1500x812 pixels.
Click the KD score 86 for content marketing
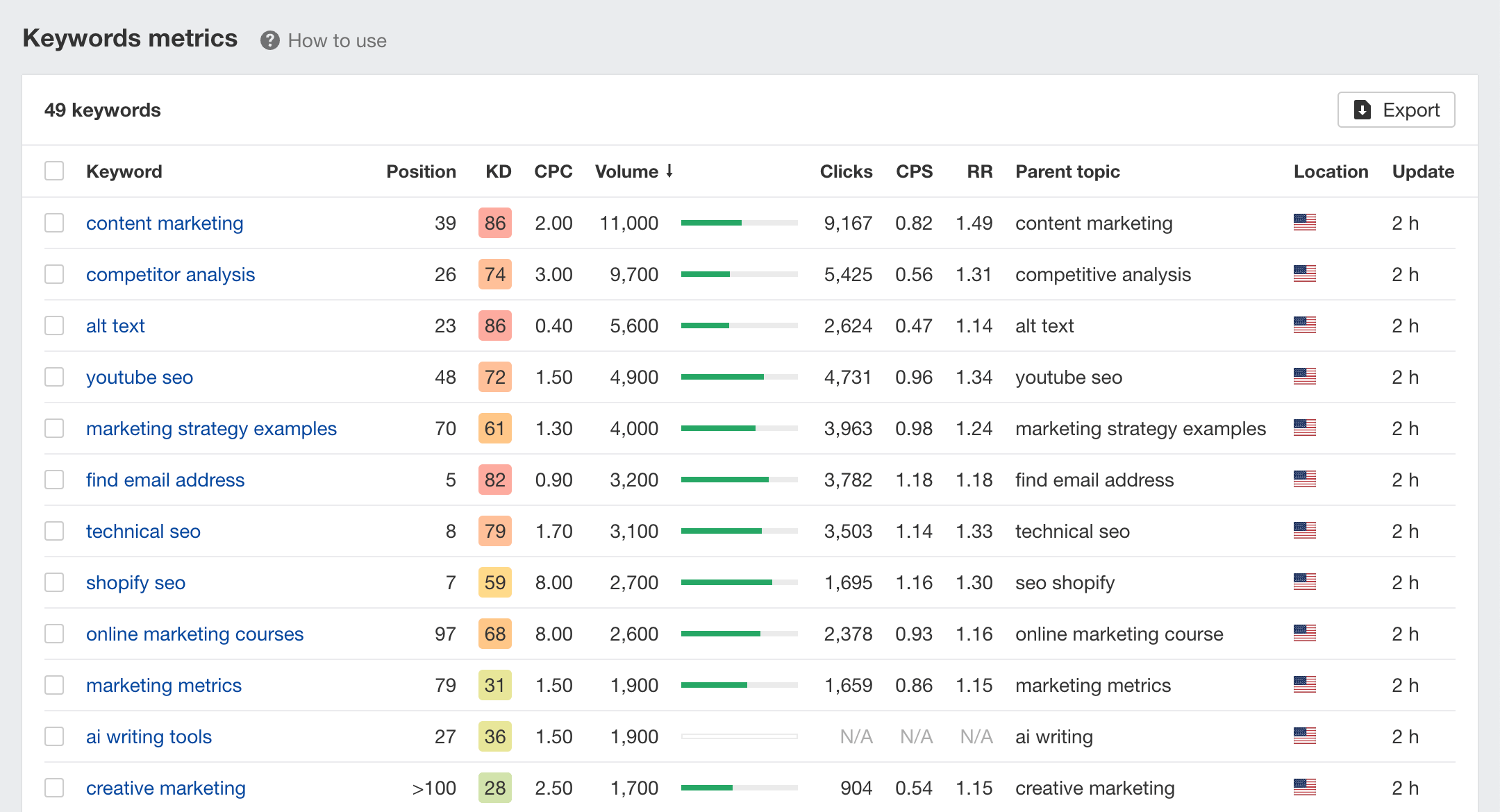click(x=493, y=223)
